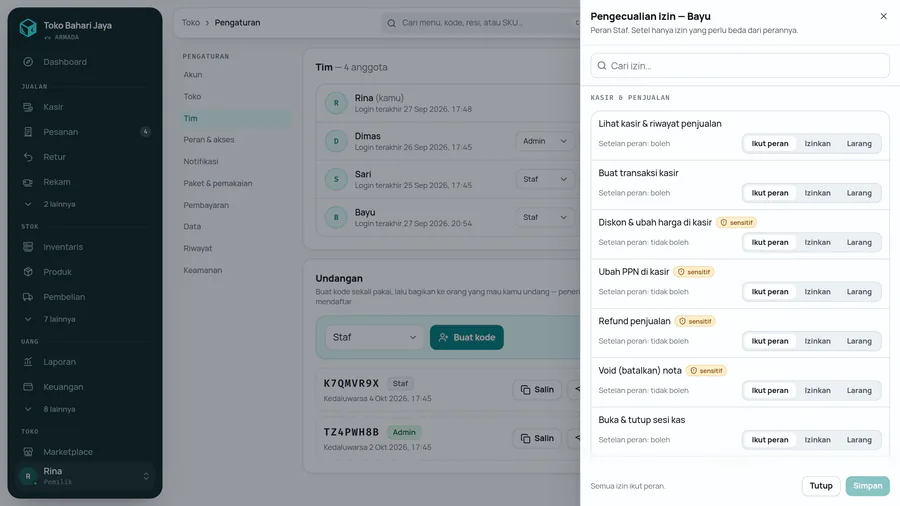Click Bayu's avatar circle
Image resolution: width=900 pixels, height=506 pixels.
(336, 217)
